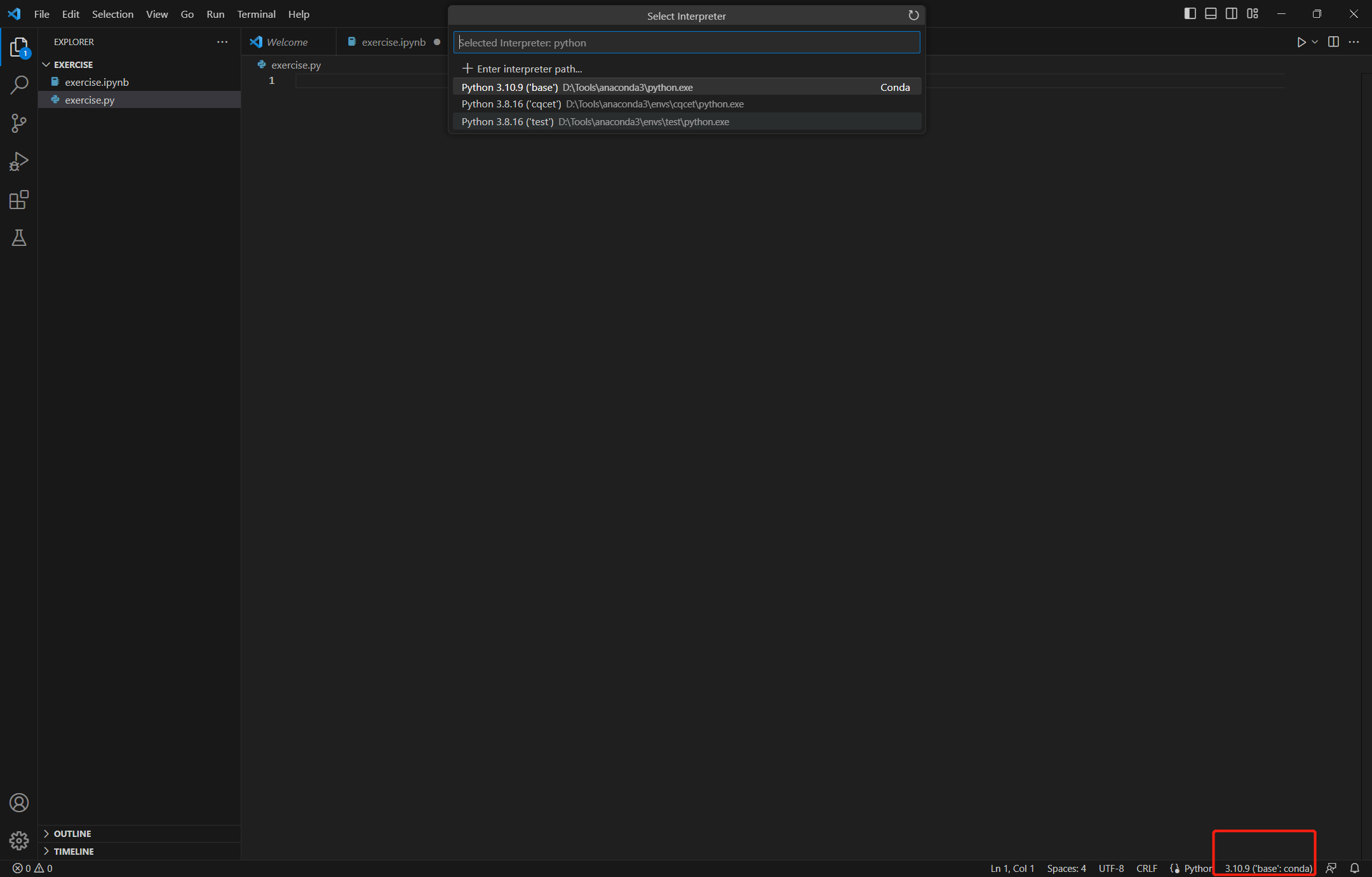This screenshot has width=1372, height=877.
Task: Toggle the primary side bar layout
Action: coord(1190,14)
